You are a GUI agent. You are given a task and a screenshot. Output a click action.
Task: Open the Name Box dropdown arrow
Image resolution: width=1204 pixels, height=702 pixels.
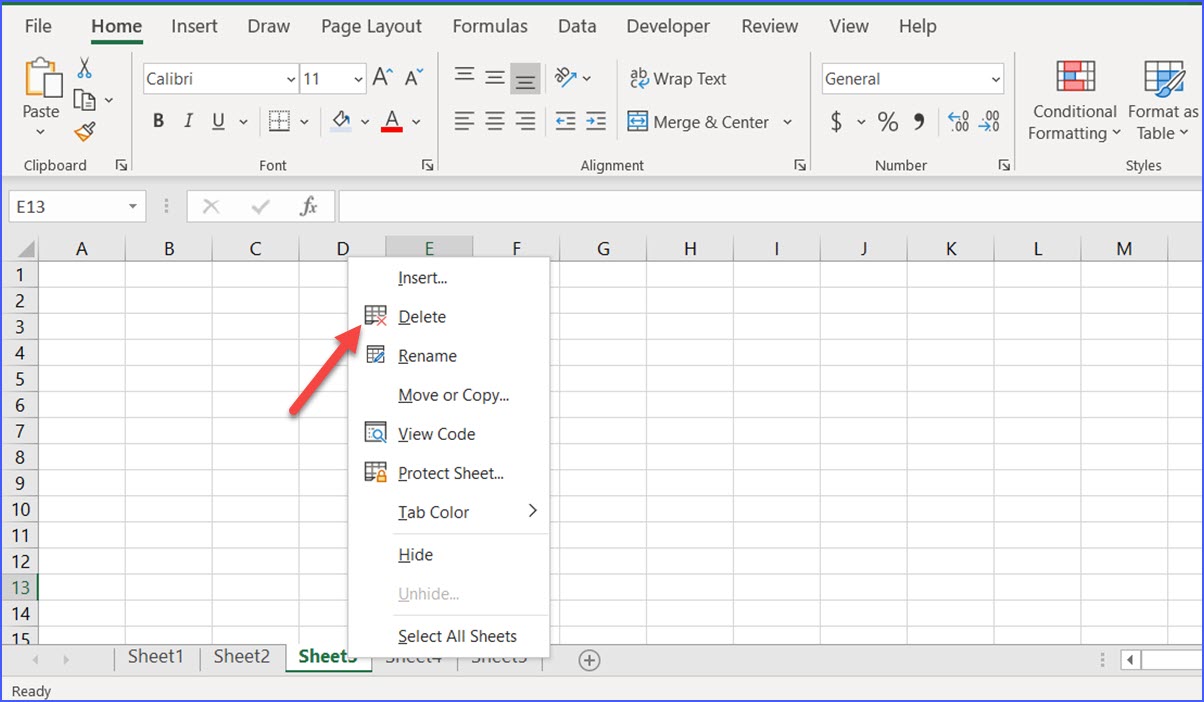click(x=132, y=207)
